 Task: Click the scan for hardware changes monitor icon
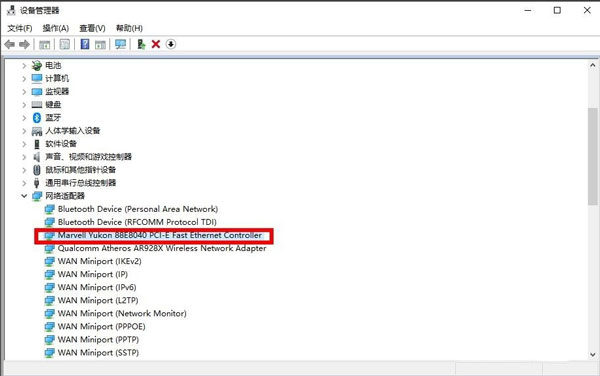click(121, 44)
